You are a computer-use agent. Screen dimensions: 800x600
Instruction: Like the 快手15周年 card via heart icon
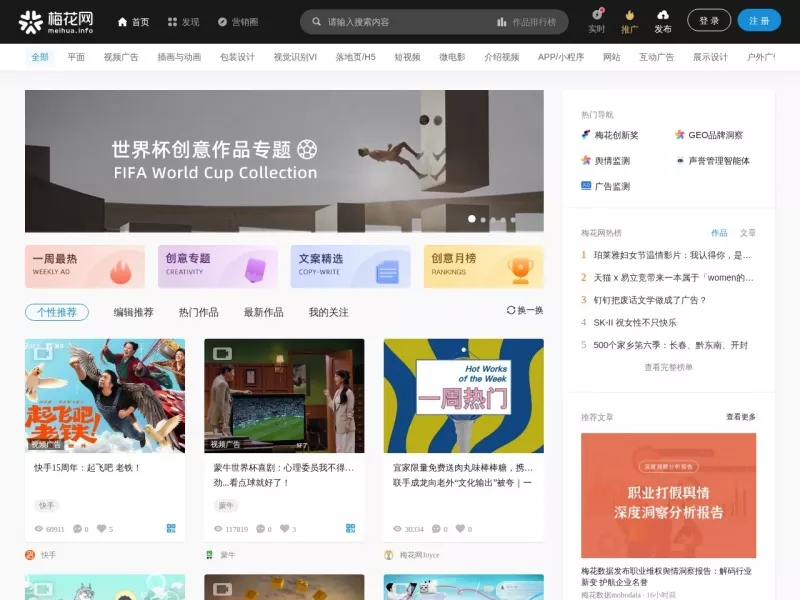click(x=102, y=529)
